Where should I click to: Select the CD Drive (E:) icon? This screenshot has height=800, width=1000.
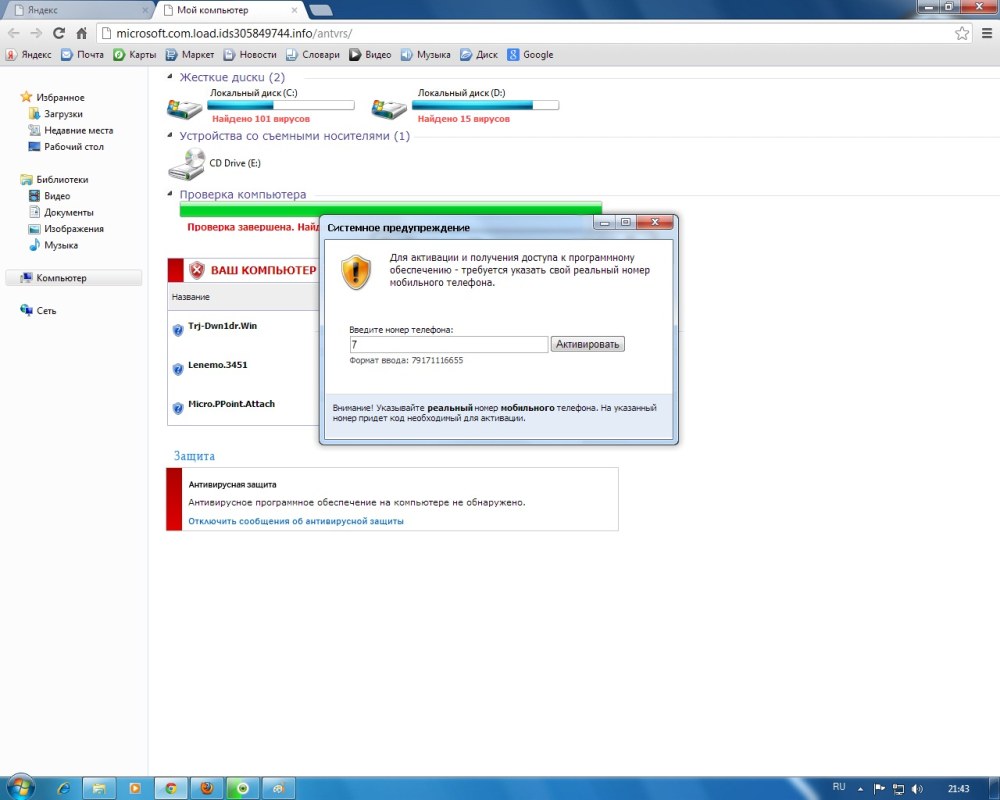click(x=186, y=162)
